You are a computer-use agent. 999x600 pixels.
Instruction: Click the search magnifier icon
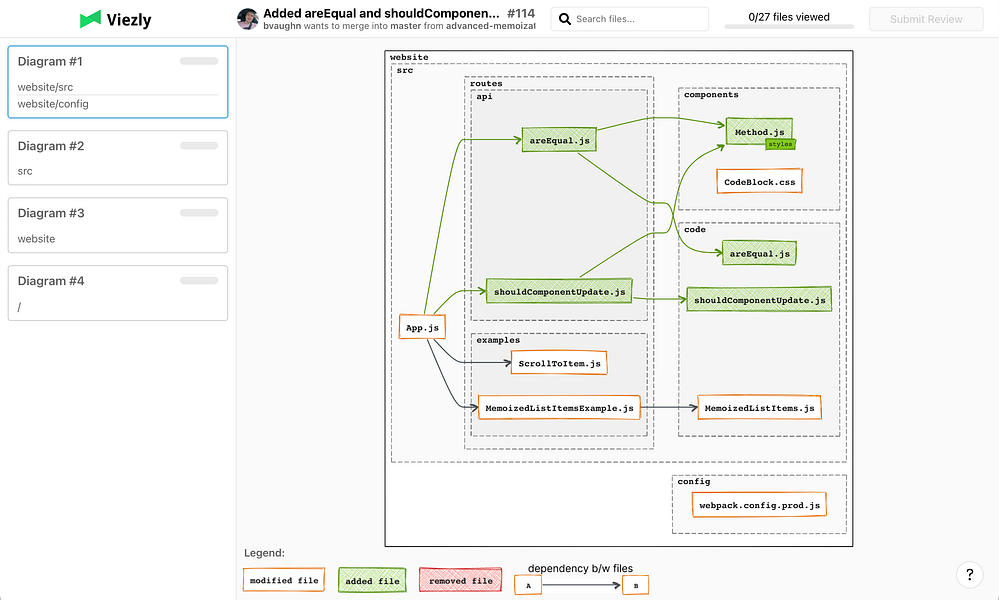point(564,19)
